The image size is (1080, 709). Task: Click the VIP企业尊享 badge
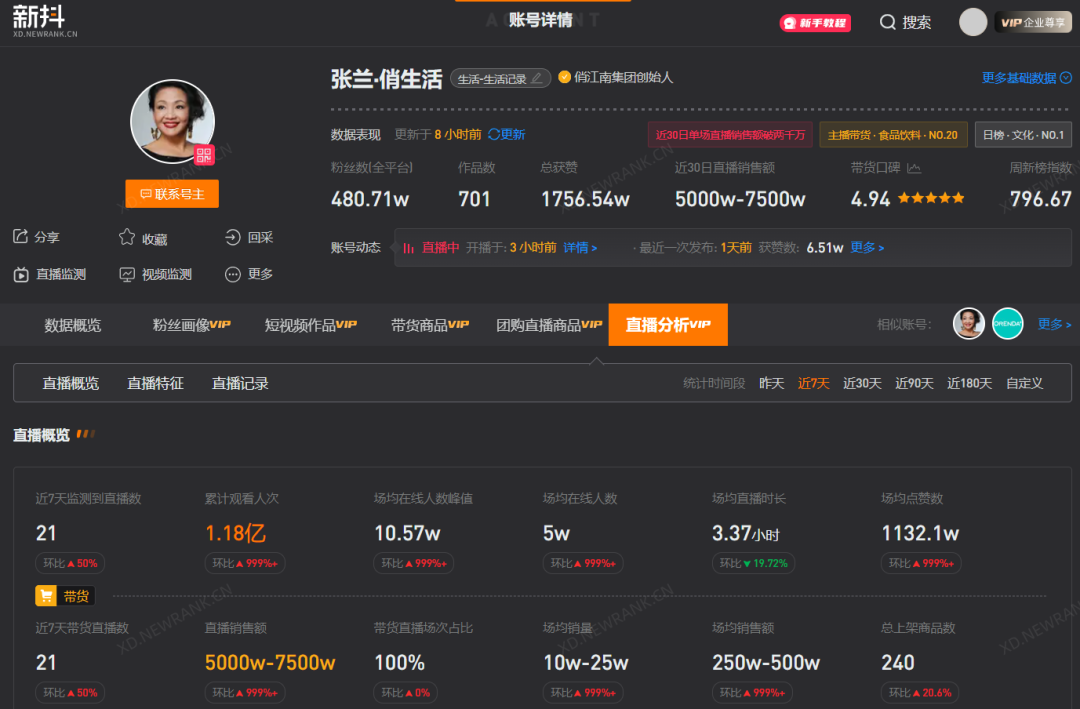point(1033,22)
